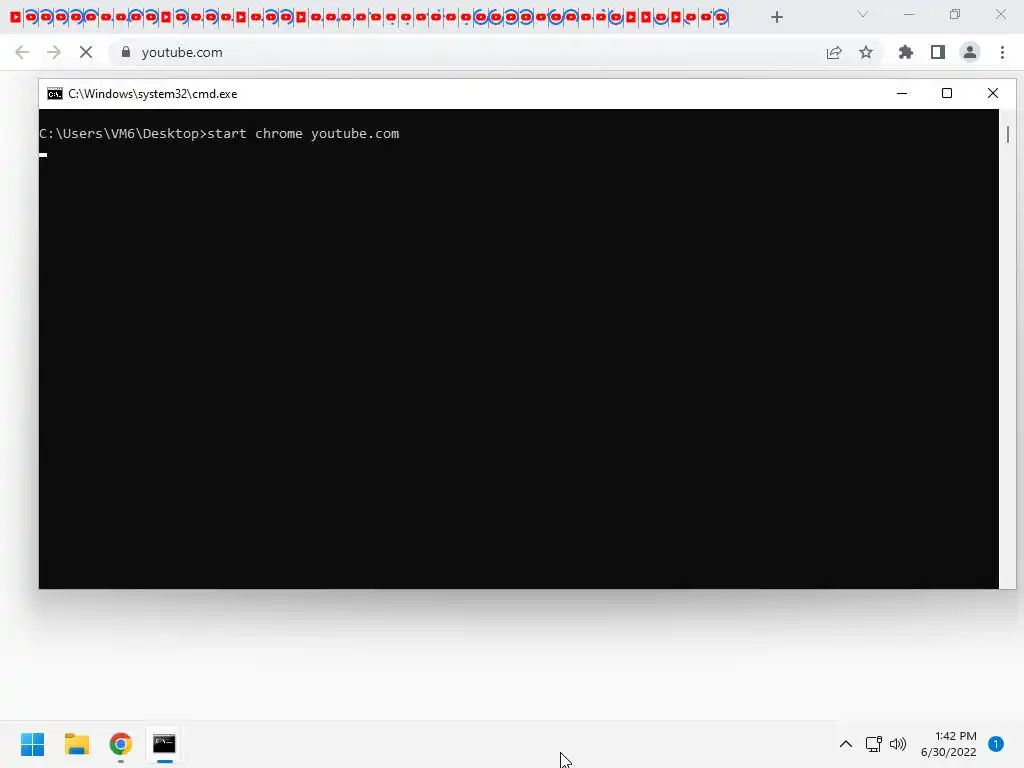Close the cmd.exe window
The image size is (1024, 768).
993,93
